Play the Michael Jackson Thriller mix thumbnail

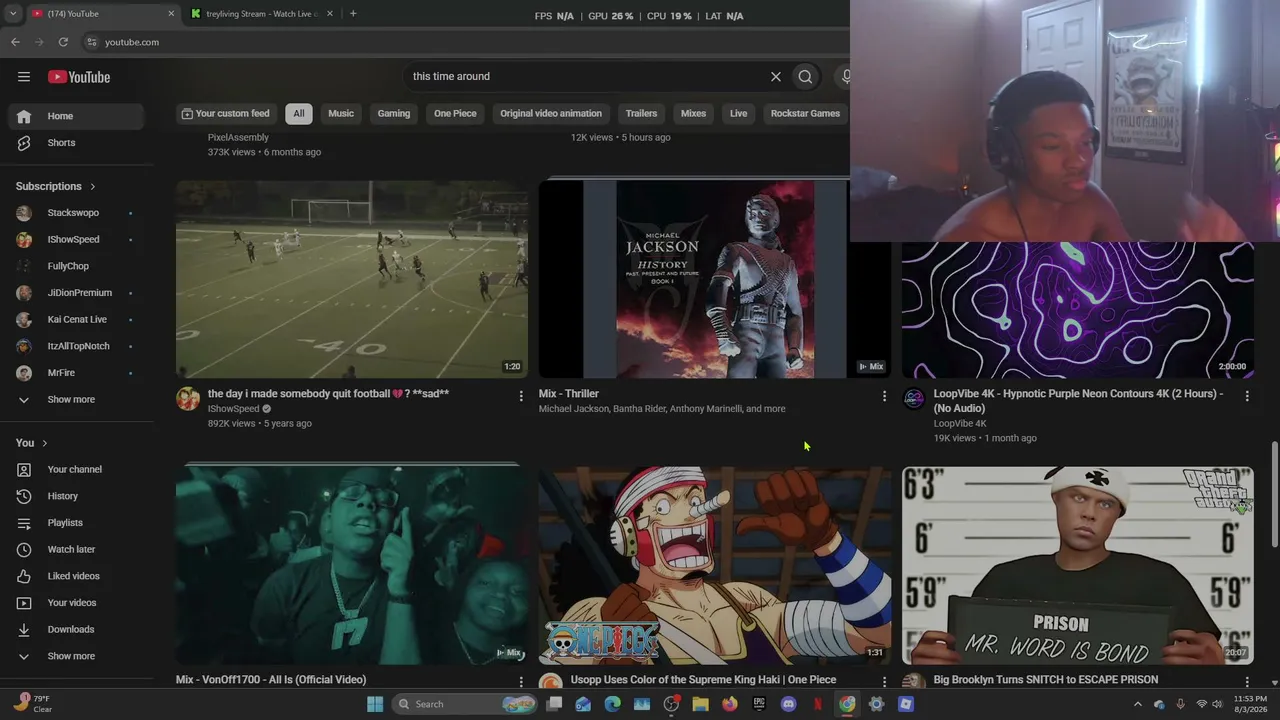tap(715, 280)
